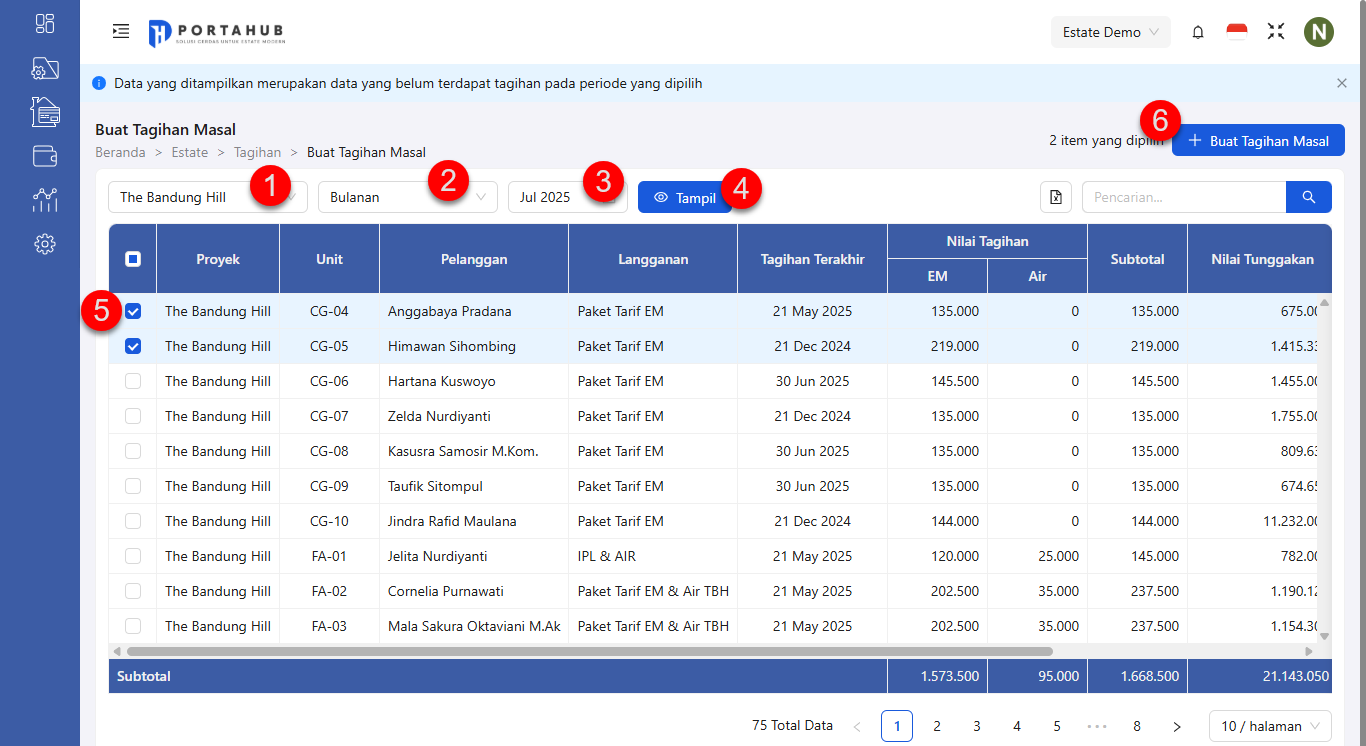Open the analytics chart sidebar icon
Image resolution: width=1366 pixels, height=746 pixels.
[45, 200]
